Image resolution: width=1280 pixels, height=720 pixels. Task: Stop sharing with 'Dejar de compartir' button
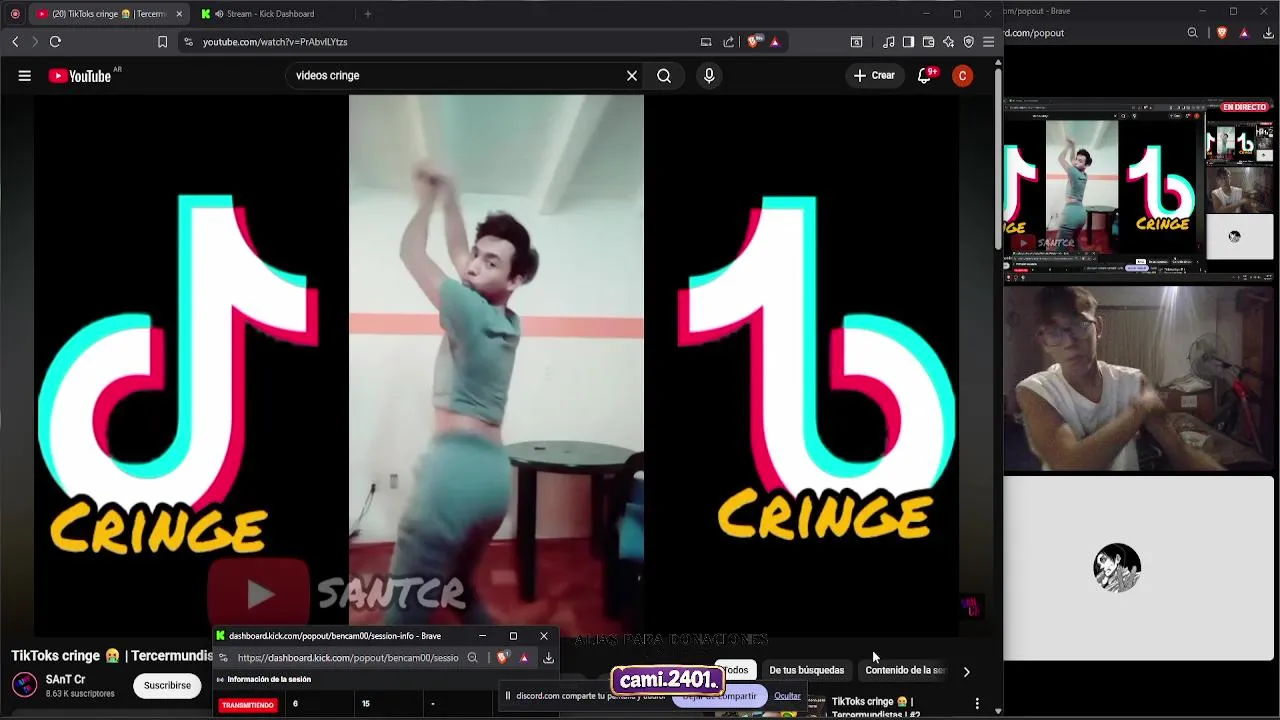pyautogui.click(x=720, y=696)
